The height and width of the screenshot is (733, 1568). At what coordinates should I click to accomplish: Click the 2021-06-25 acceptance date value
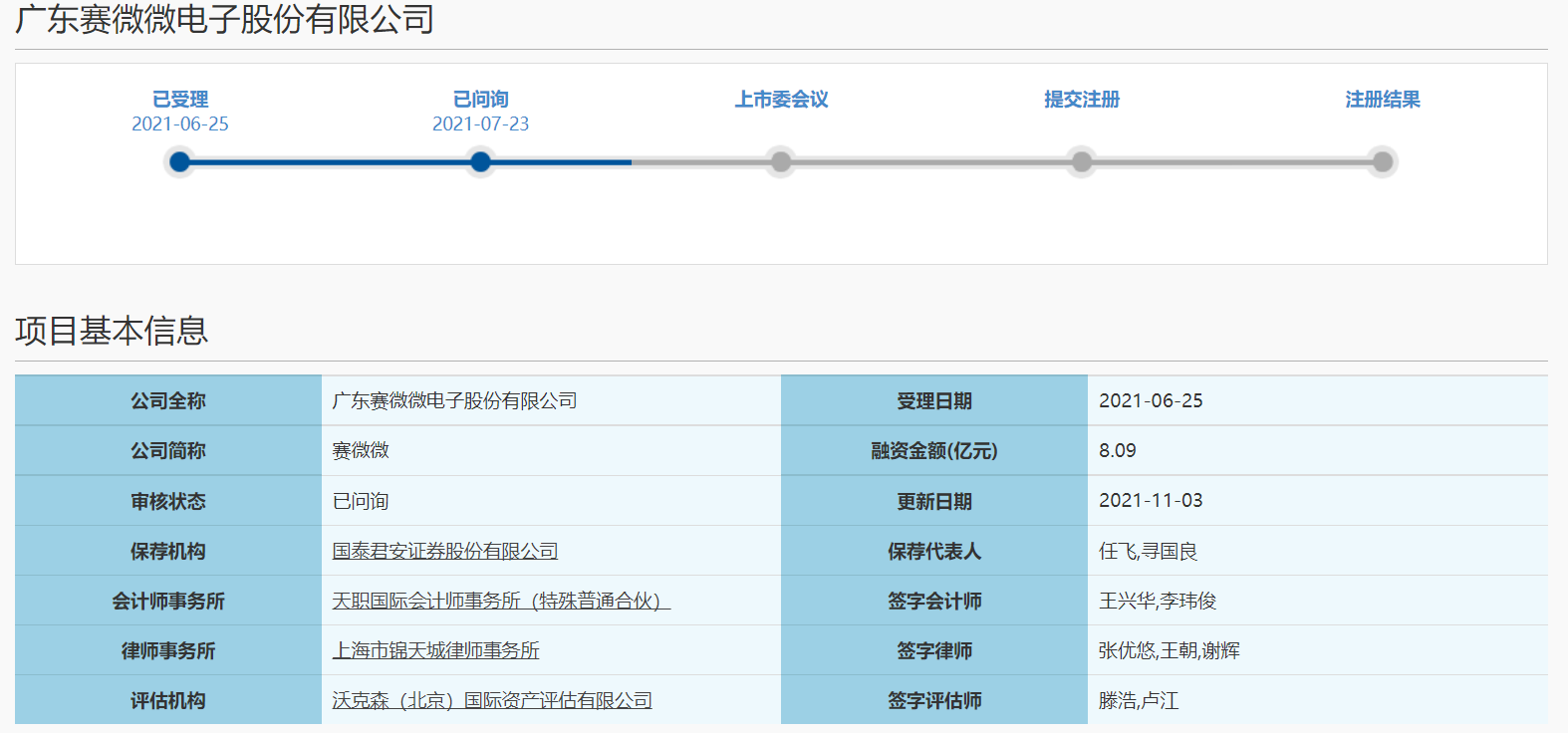[1151, 400]
